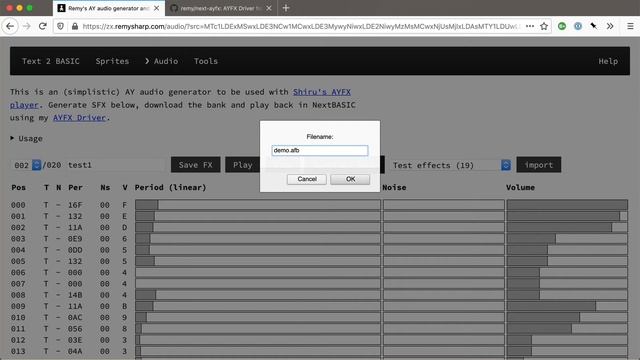Image resolution: width=640 pixels, height=360 pixels.
Task: Open the tracking protection shield icon
Action: tap(60, 26)
